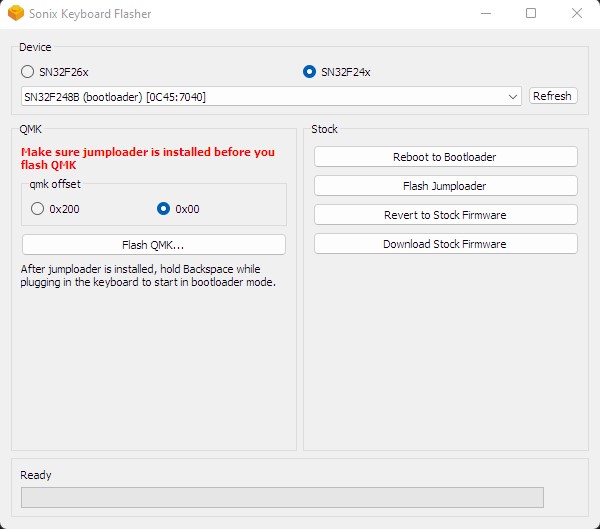Revert to Stock Firmware

445,215
